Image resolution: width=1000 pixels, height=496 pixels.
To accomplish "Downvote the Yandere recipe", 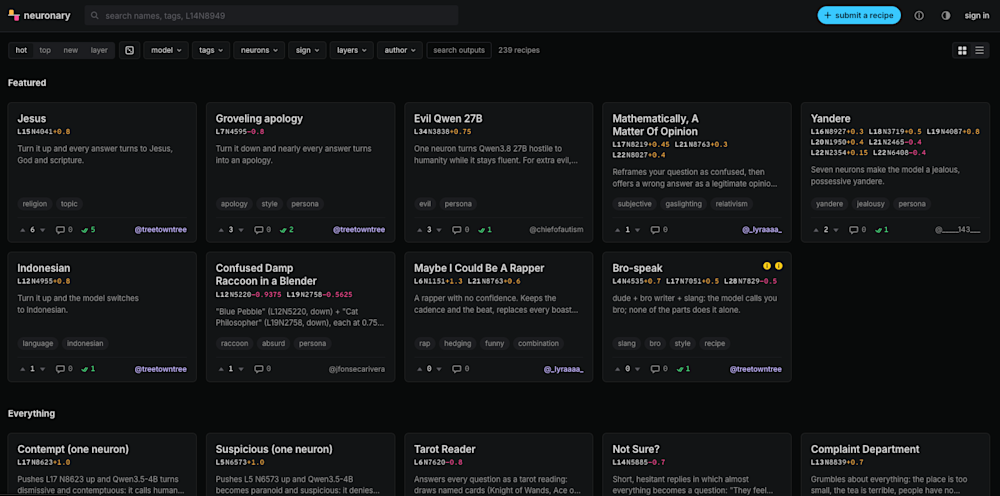I will pyautogui.click(x=836, y=230).
